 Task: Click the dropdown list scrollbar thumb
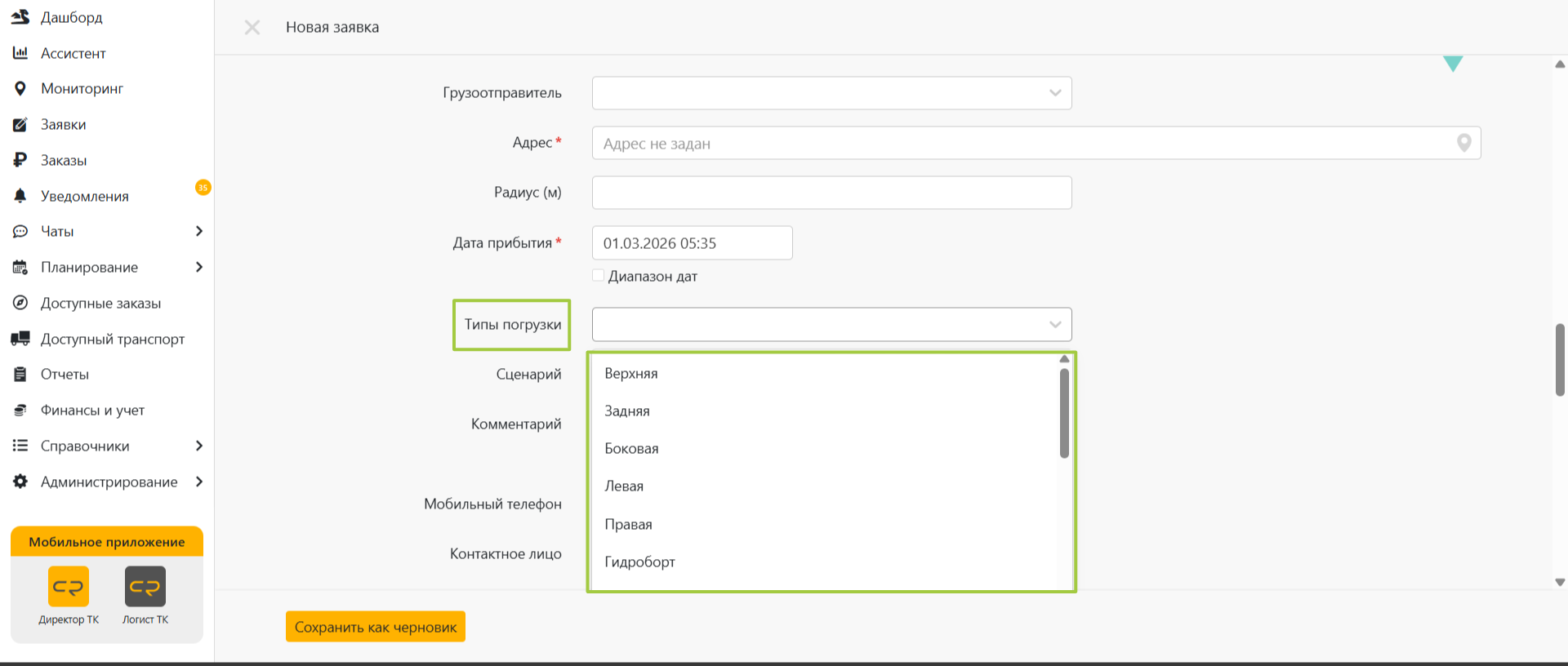pyautogui.click(x=1064, y=413)
